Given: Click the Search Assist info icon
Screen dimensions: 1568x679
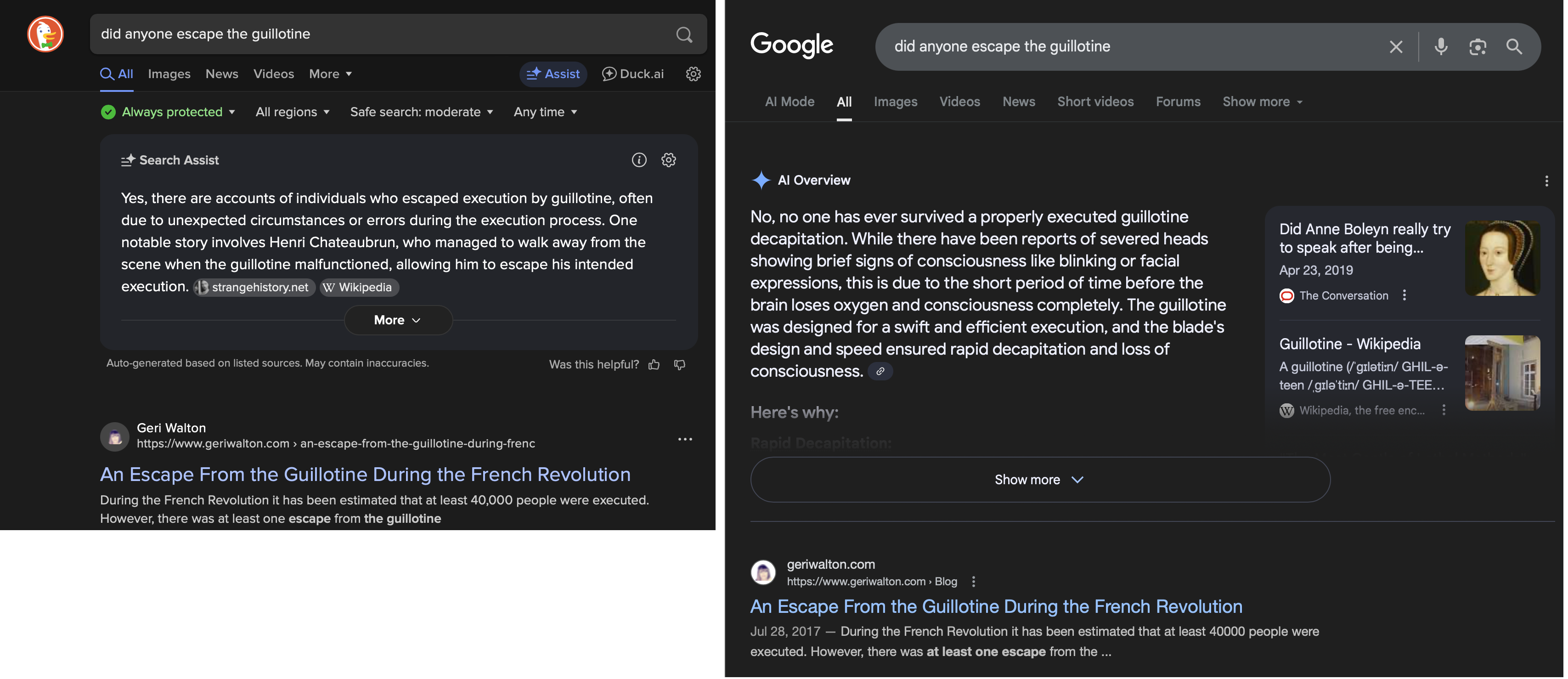Looking at the screenshot, I should [x=638, y=160].
